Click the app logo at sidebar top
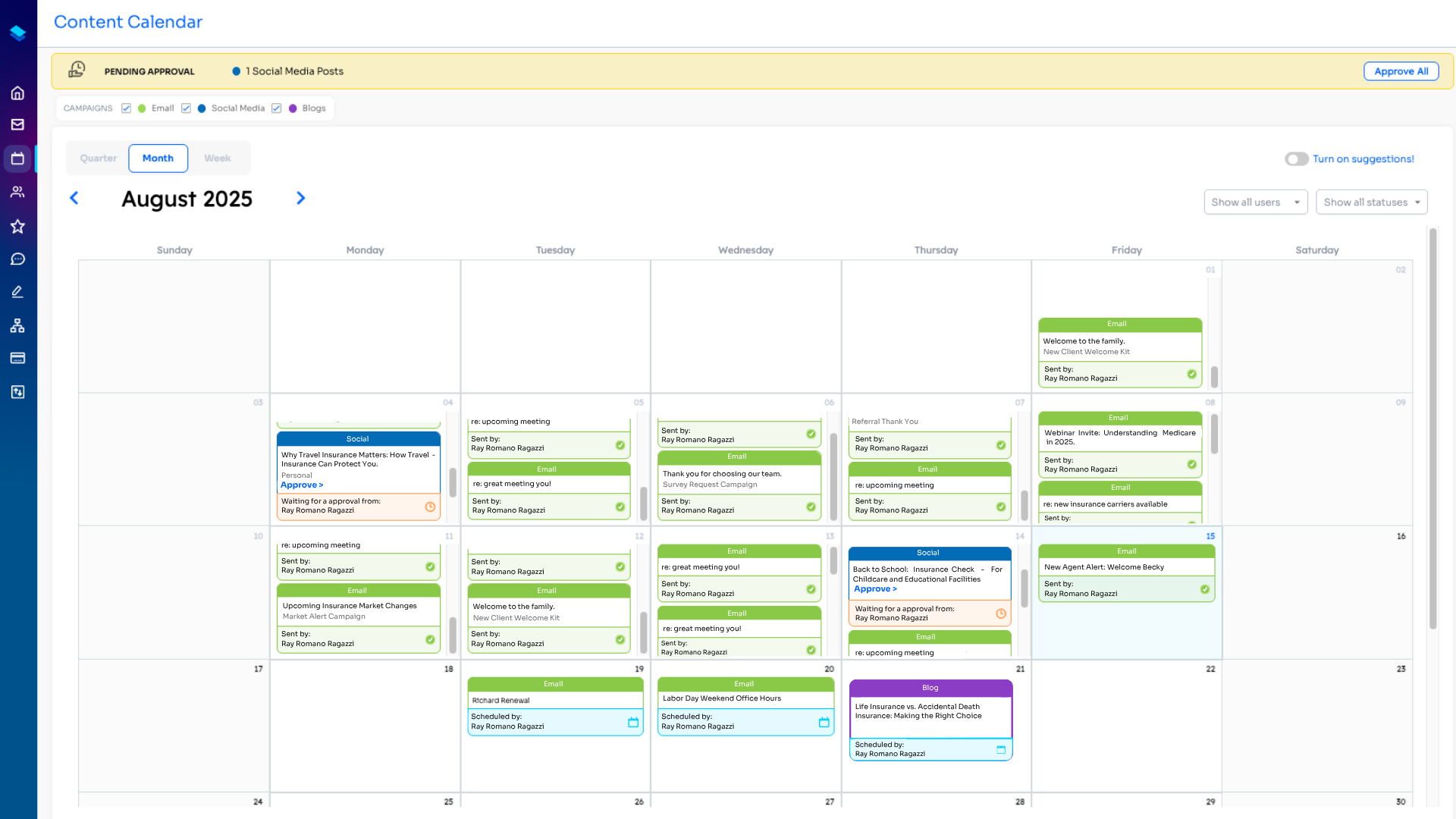Viewport: 1456px width, 819px height. (17, 33)
